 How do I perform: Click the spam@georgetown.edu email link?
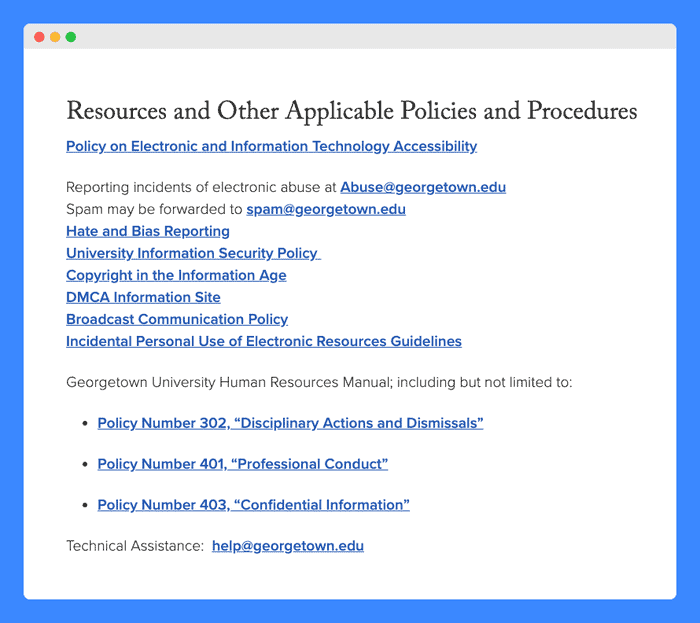(326, 209)
